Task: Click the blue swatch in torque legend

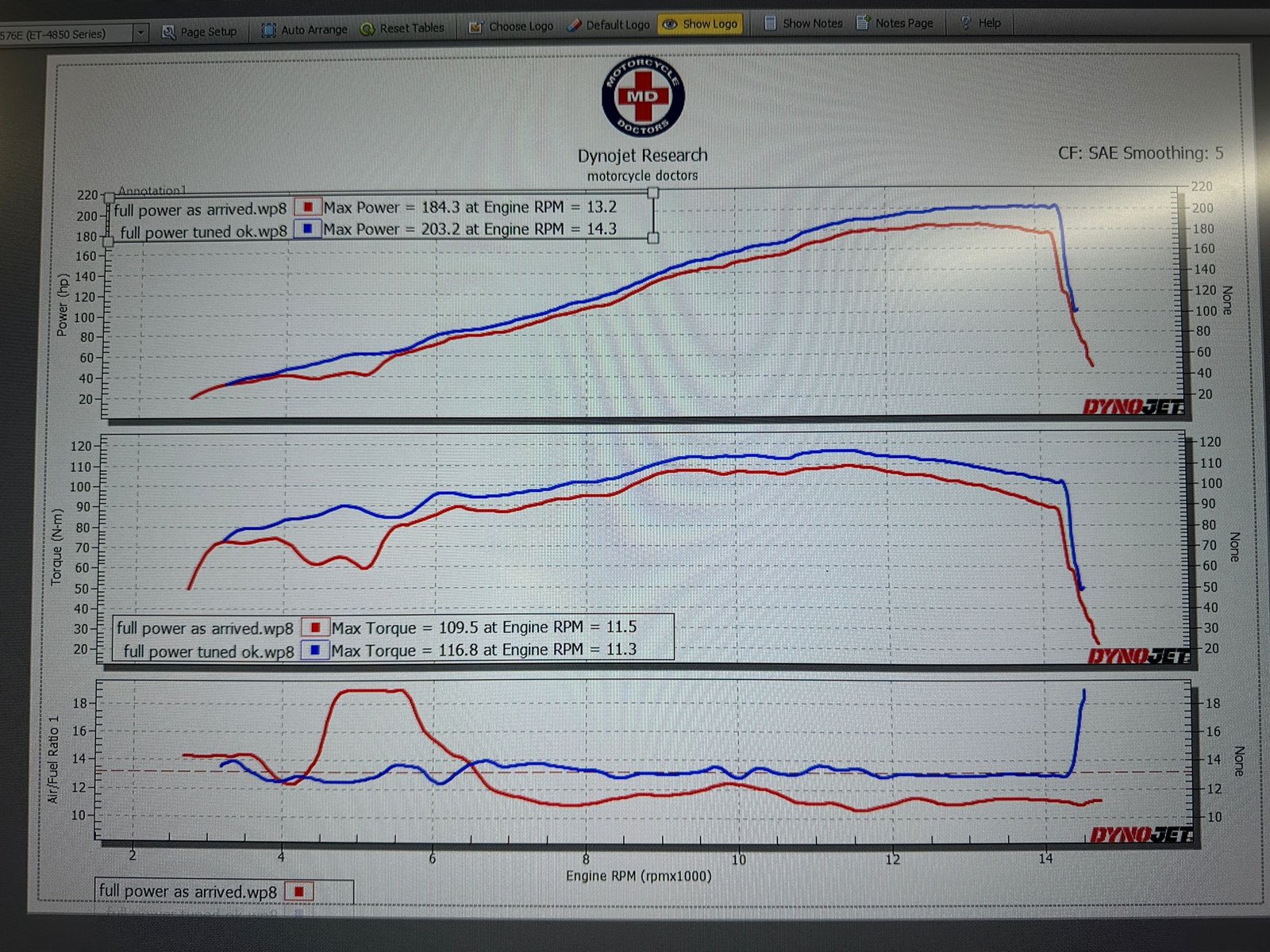Action: (x=315, y=651)
